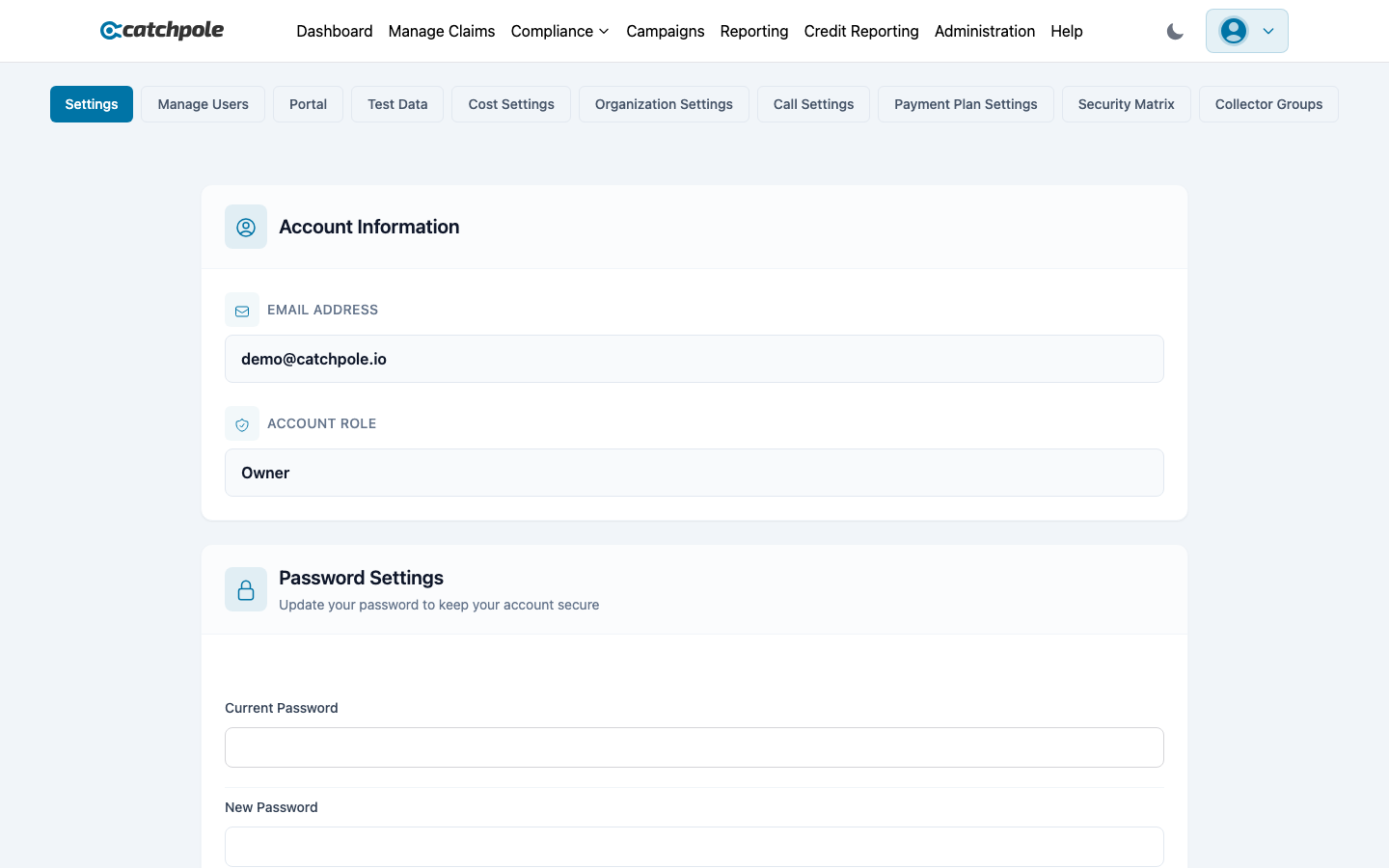Open Collector Groups settings
Viewport: 1389px width, 868px height.
pos(1268,104)
